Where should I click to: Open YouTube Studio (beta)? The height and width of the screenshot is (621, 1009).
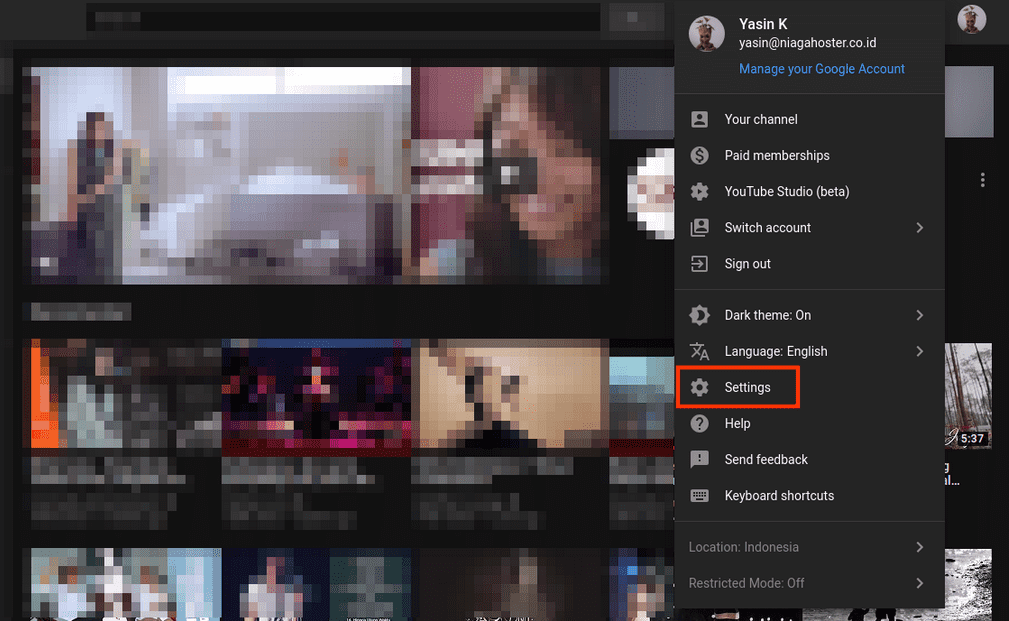tap(787, 191)
